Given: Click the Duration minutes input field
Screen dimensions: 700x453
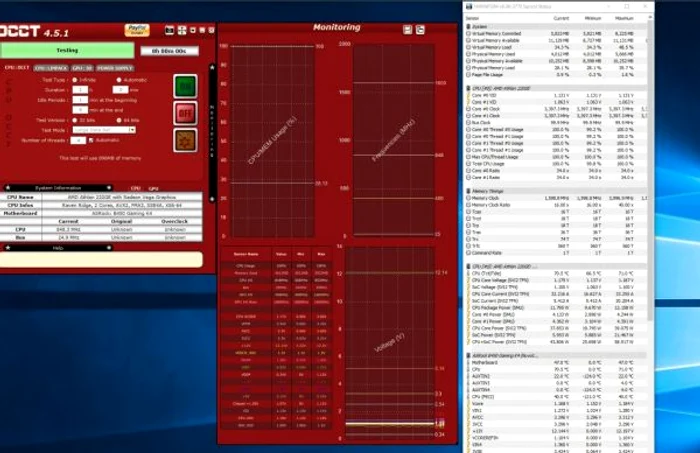Looking at the screenshot, I should pos(120,90).
